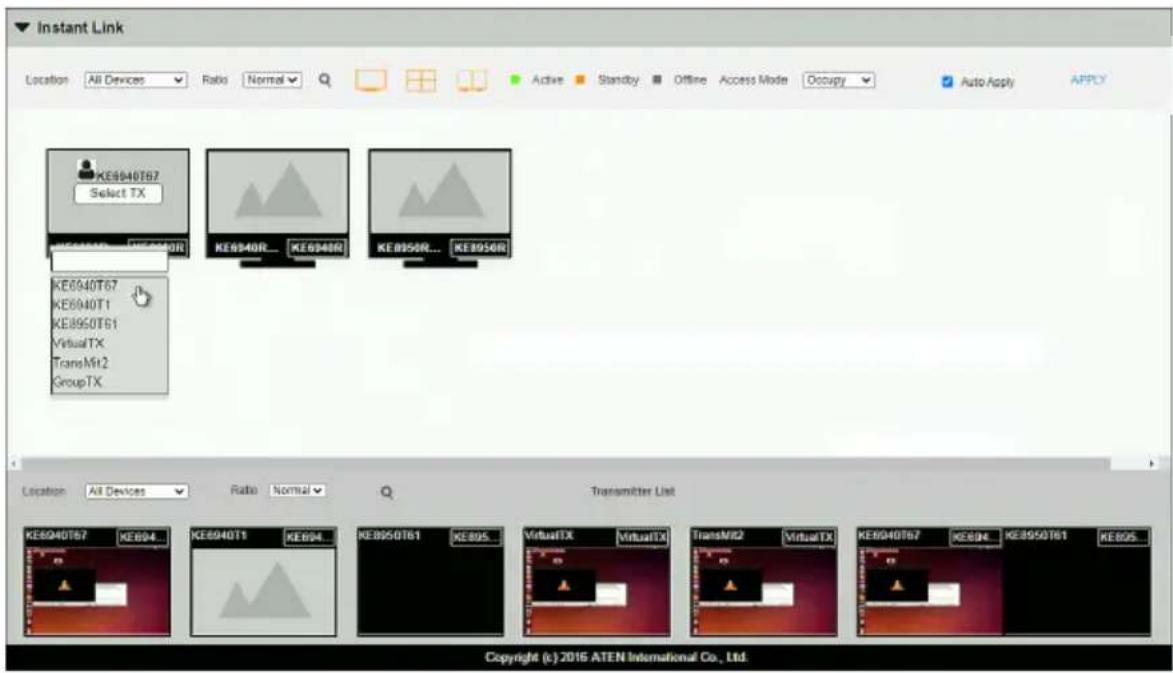Click the horizontal scrollbar track

(565, 464)
